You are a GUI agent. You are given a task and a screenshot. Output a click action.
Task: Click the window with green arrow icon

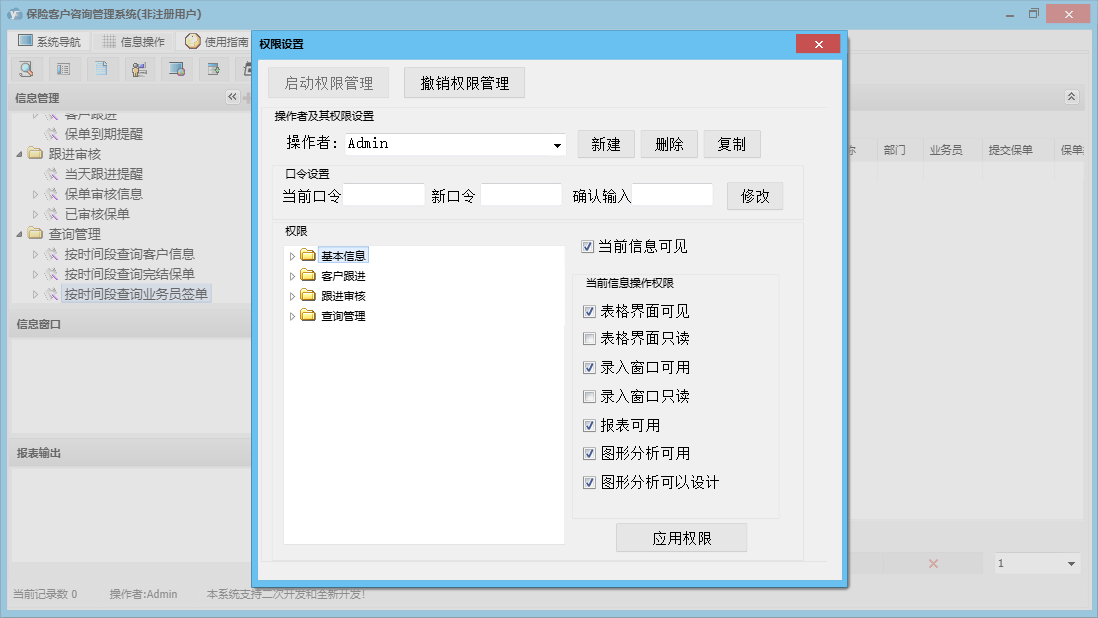click(214, 69)
